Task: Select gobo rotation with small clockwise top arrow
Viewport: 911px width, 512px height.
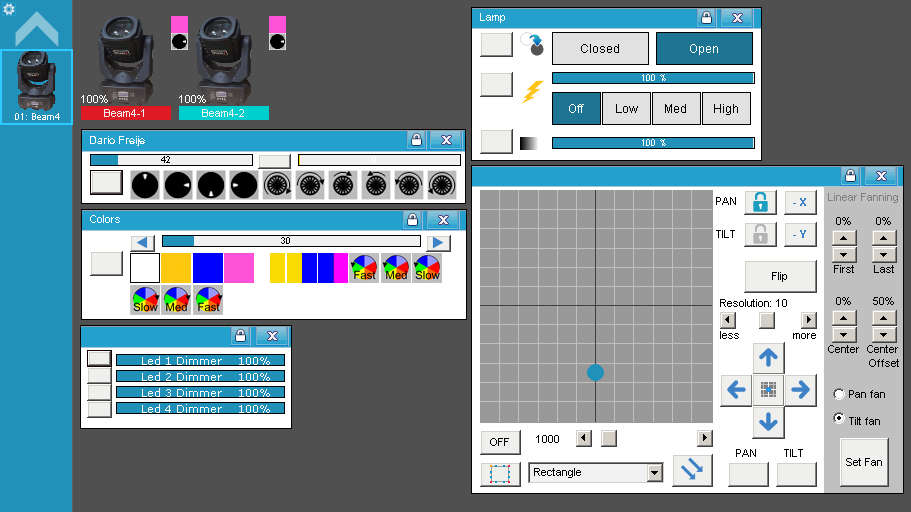Action: pos(343,185)
